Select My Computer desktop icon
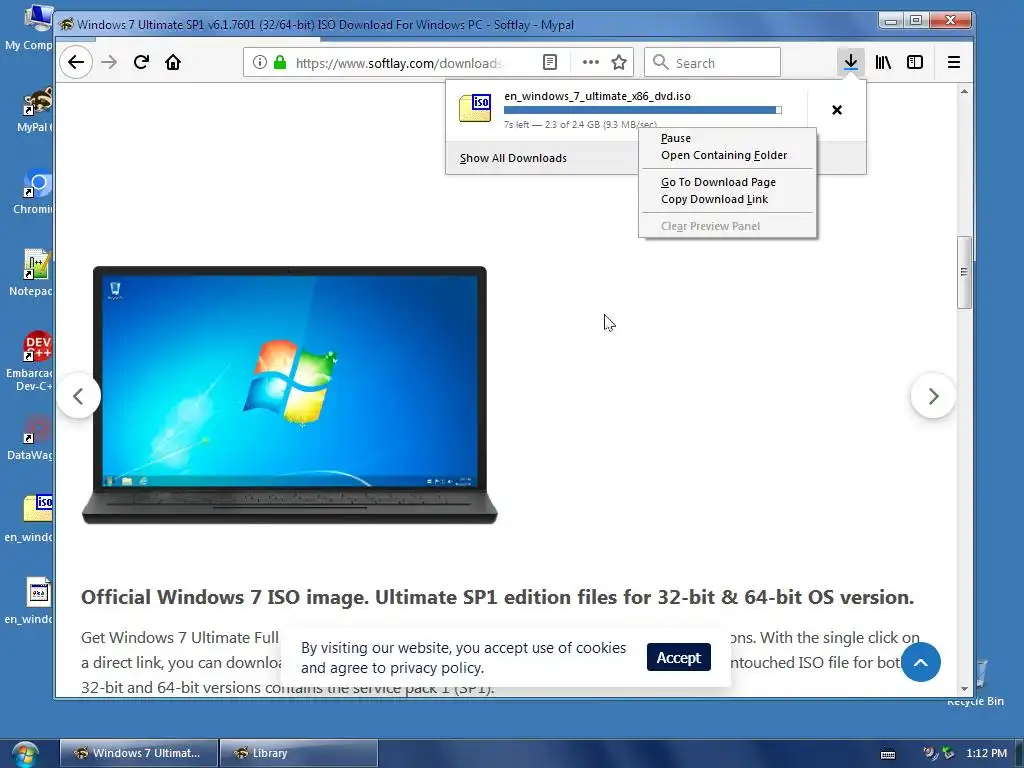The height and width of the screenshot is (768, 1024). [29, 27]
